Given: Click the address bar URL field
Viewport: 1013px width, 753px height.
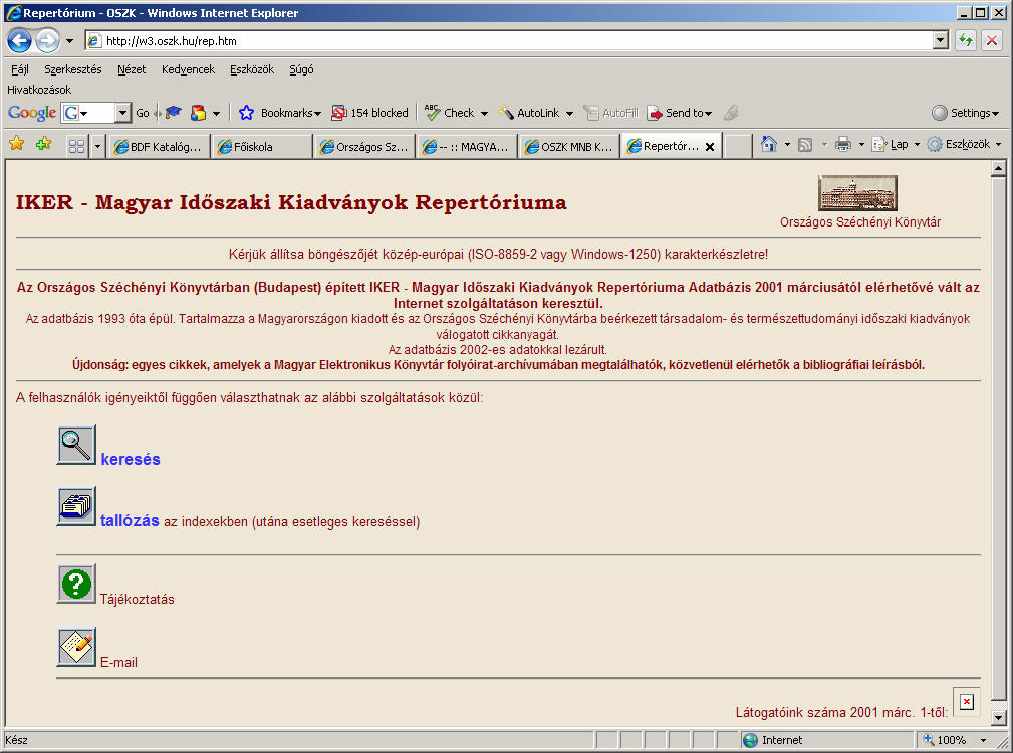Looking at the screenshot, I should click(509, 41).
